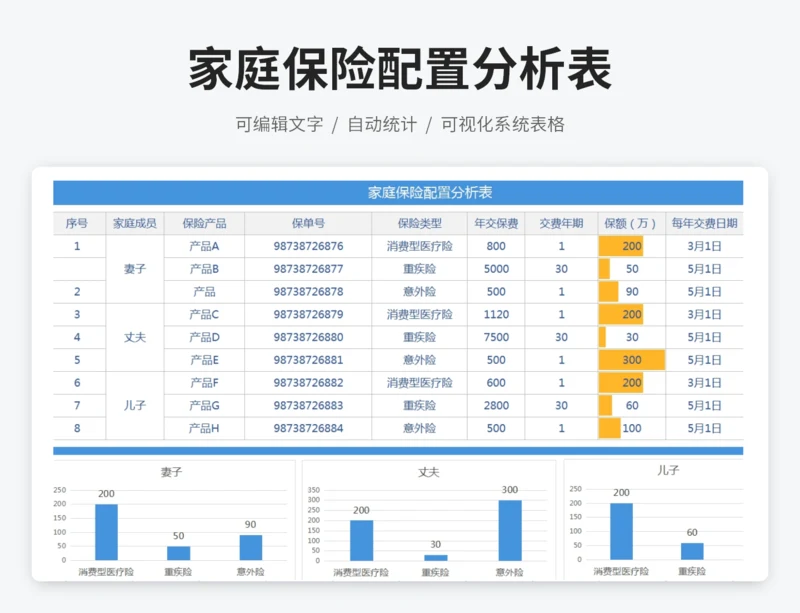Image resolution: width=800 pixels, height=613 pixels.
Task: Click the 200 bar in 儿子 chart
Action: [x=621, y=531]
